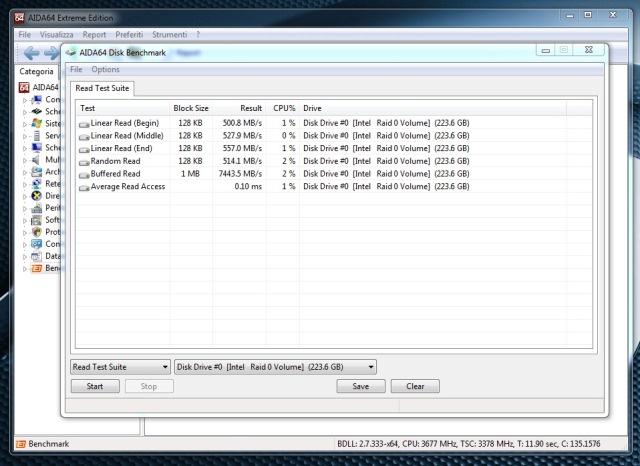Open the File menu in Disk Benchmark

[x=76, y=69]
